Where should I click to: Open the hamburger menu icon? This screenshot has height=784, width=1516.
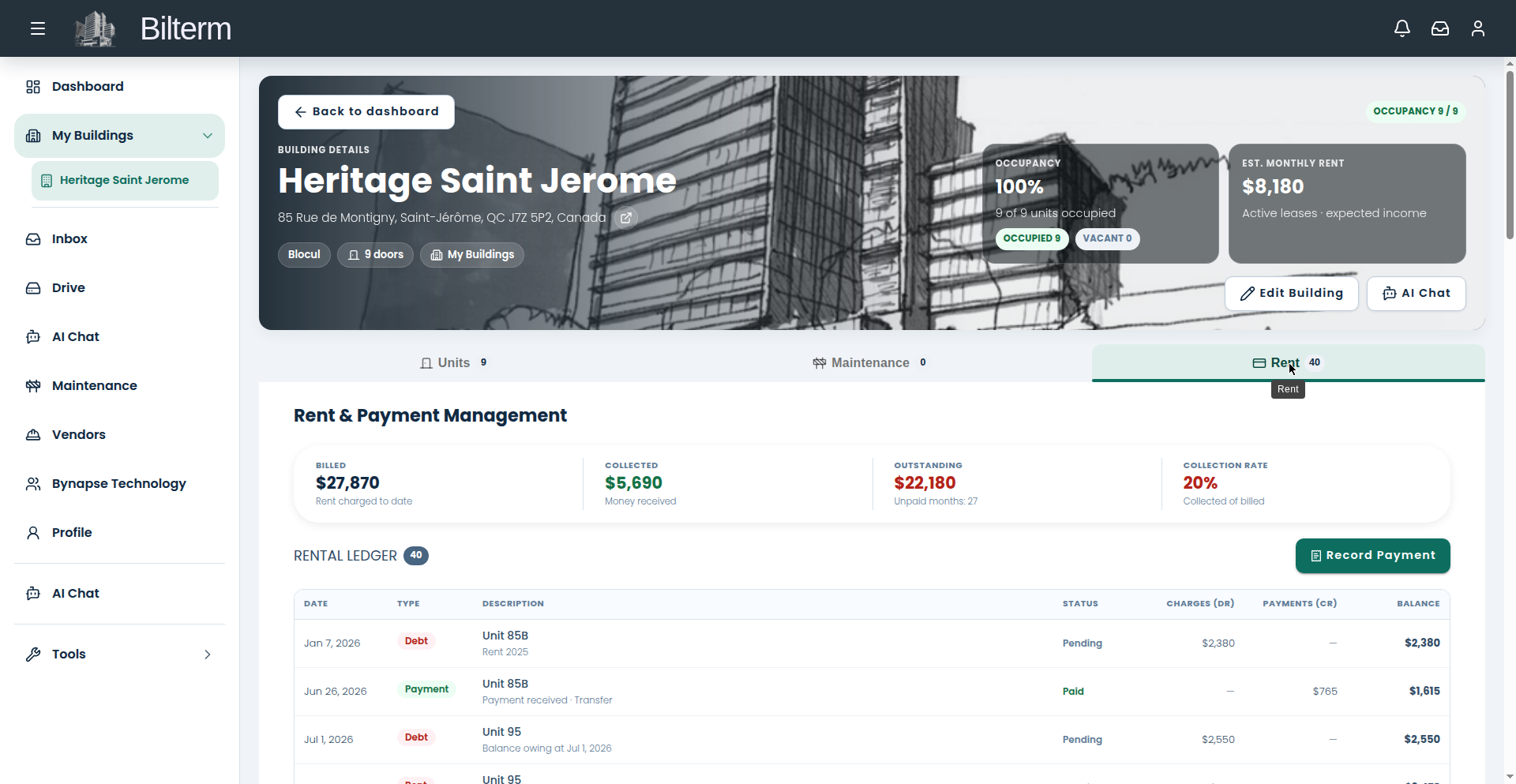coord(38,28)
